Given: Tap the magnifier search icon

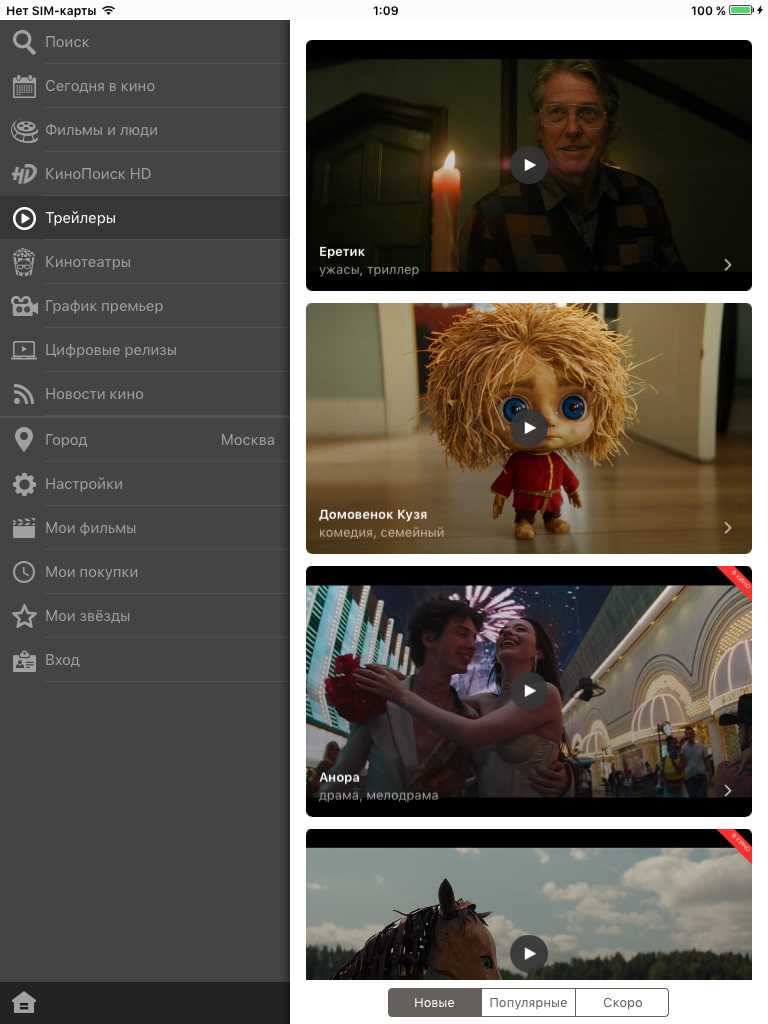Looking at the screenshot, I should tap(24, 42).
